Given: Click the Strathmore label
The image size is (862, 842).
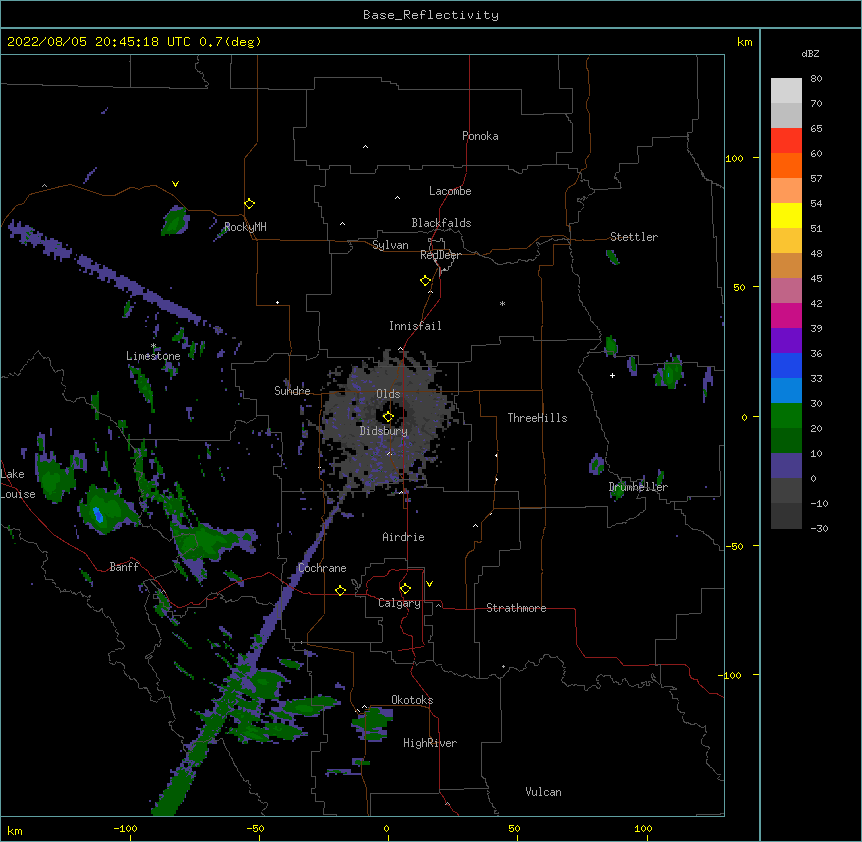Looking at the screenshot, I should 516,608.
